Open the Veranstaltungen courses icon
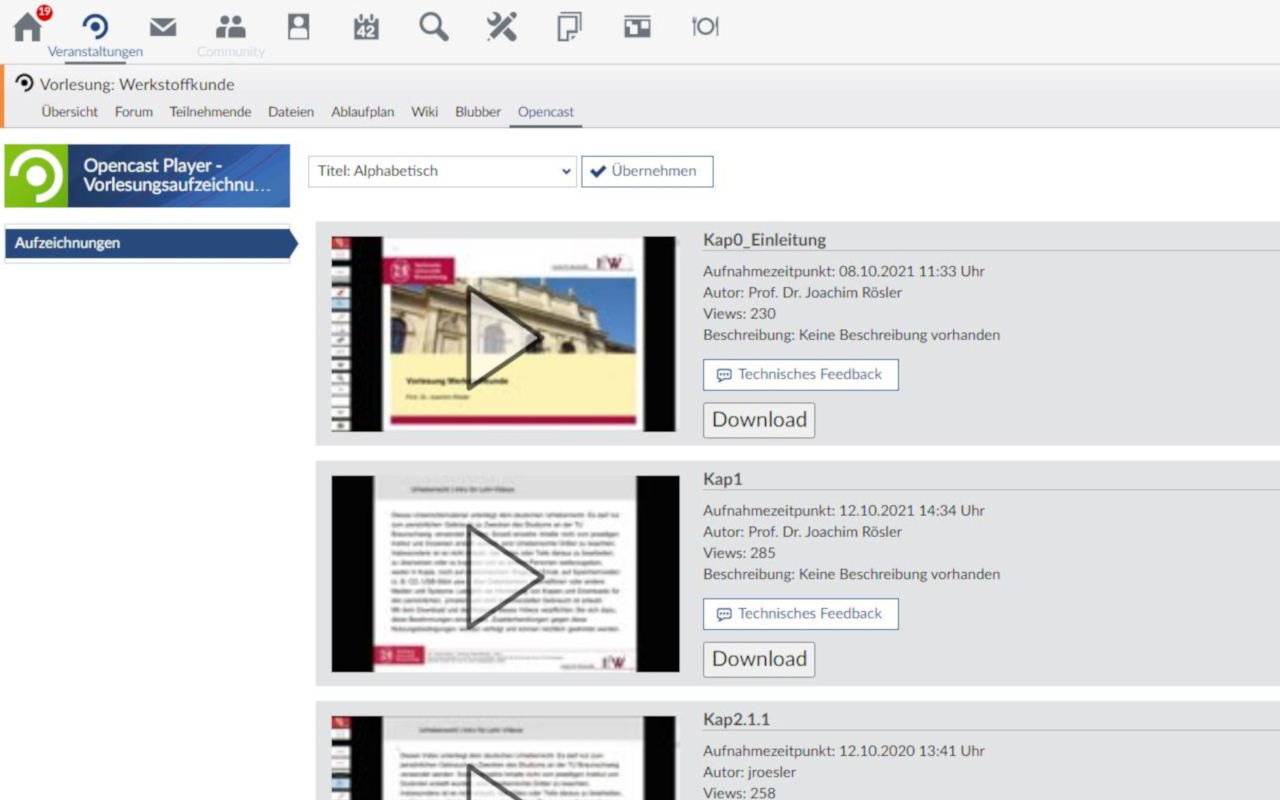Viewport: 1280px width, 800px height. [95, 27]
